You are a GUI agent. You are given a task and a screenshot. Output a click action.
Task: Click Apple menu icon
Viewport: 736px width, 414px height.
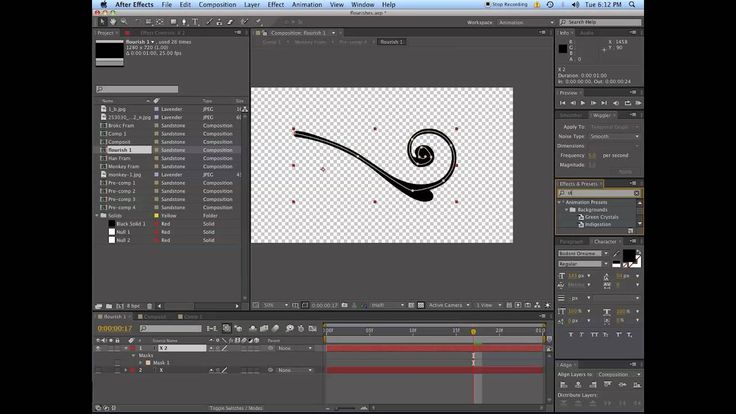pos(101,5)
